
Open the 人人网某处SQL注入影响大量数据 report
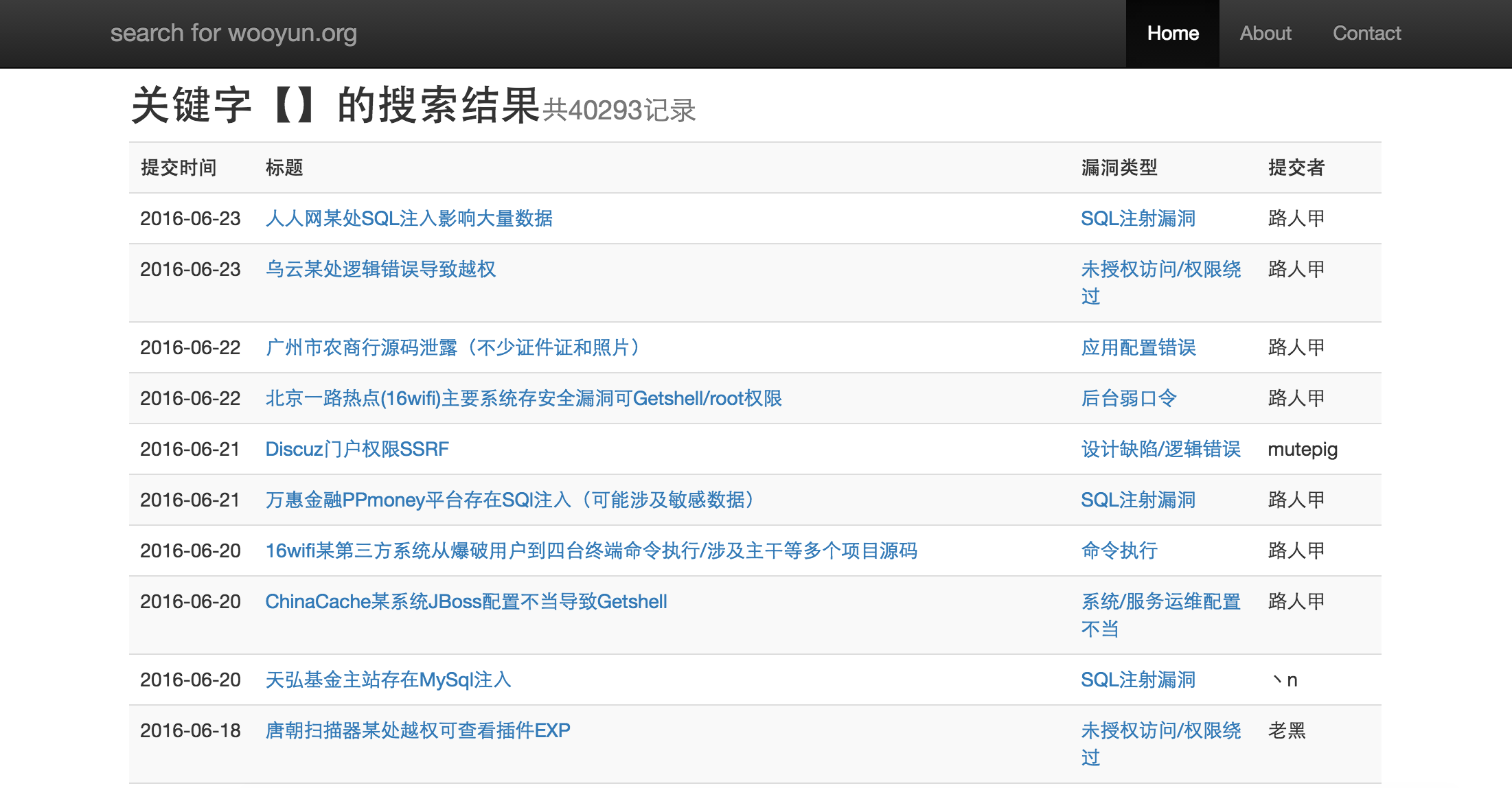tap(409, 219)
